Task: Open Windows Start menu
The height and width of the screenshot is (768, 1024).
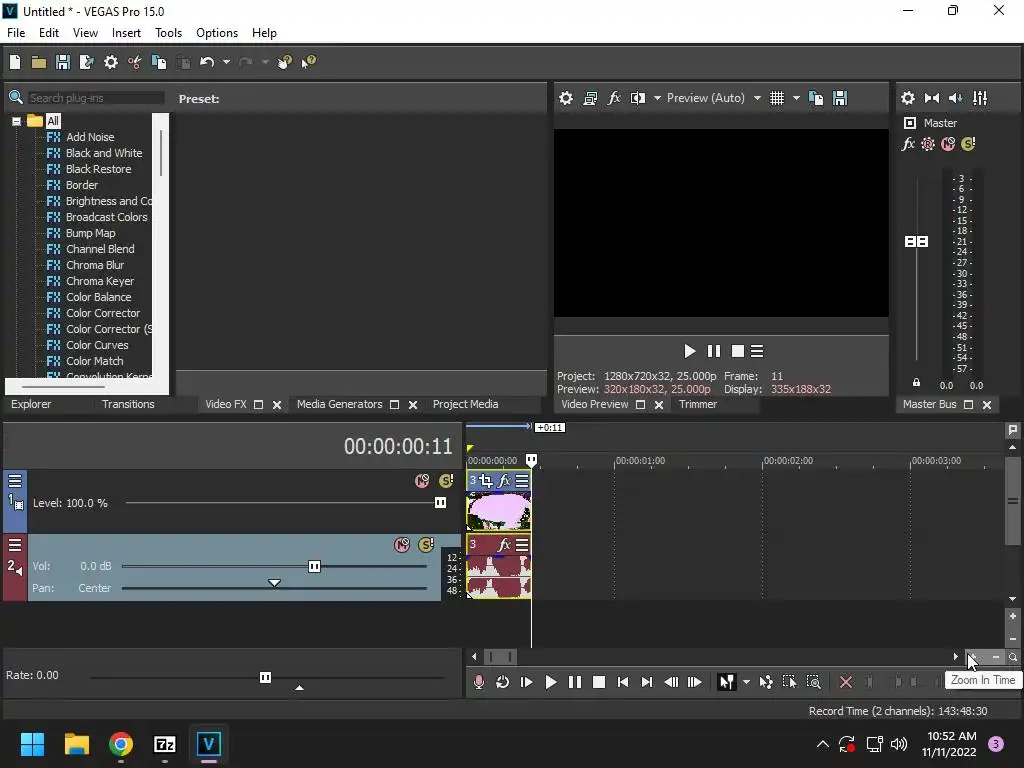Action: coord(32,744)
